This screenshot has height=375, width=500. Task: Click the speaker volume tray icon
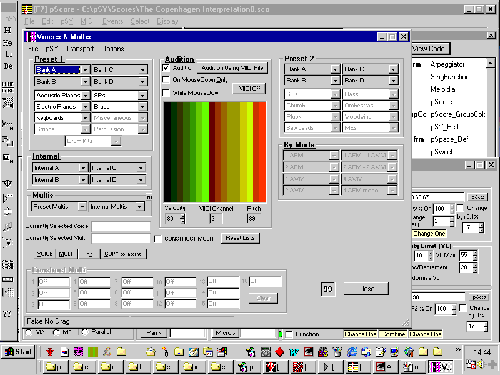pyautogui.click(x=480, y=364)
